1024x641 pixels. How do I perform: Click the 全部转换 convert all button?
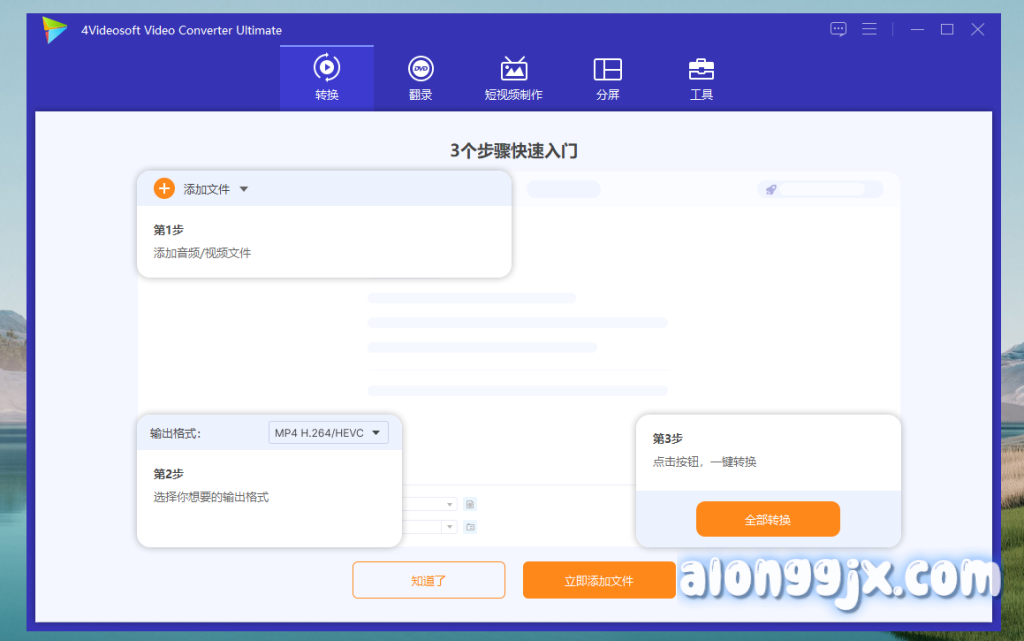pos(767,520)
